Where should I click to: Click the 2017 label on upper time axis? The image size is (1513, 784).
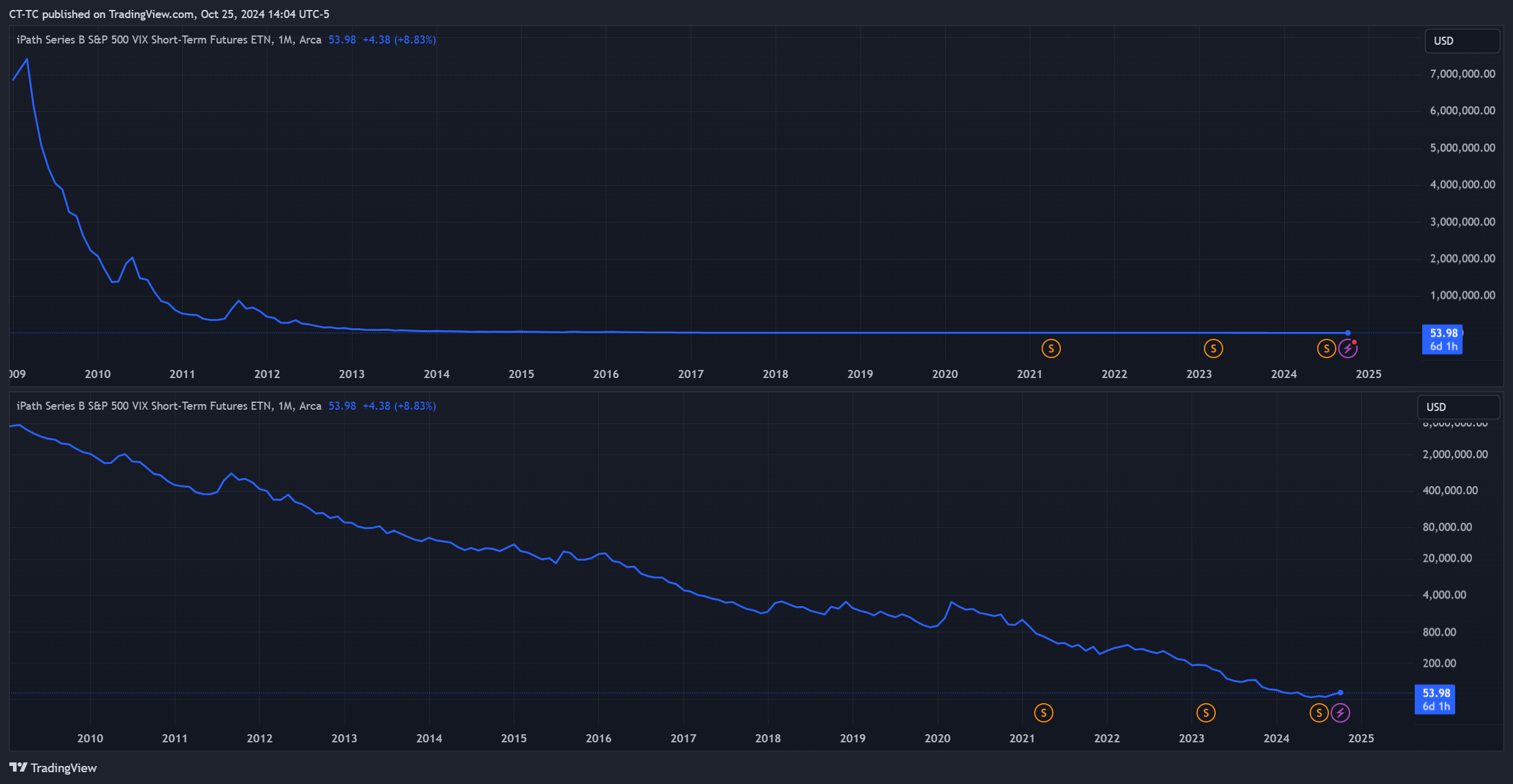[x=690, y=374]
